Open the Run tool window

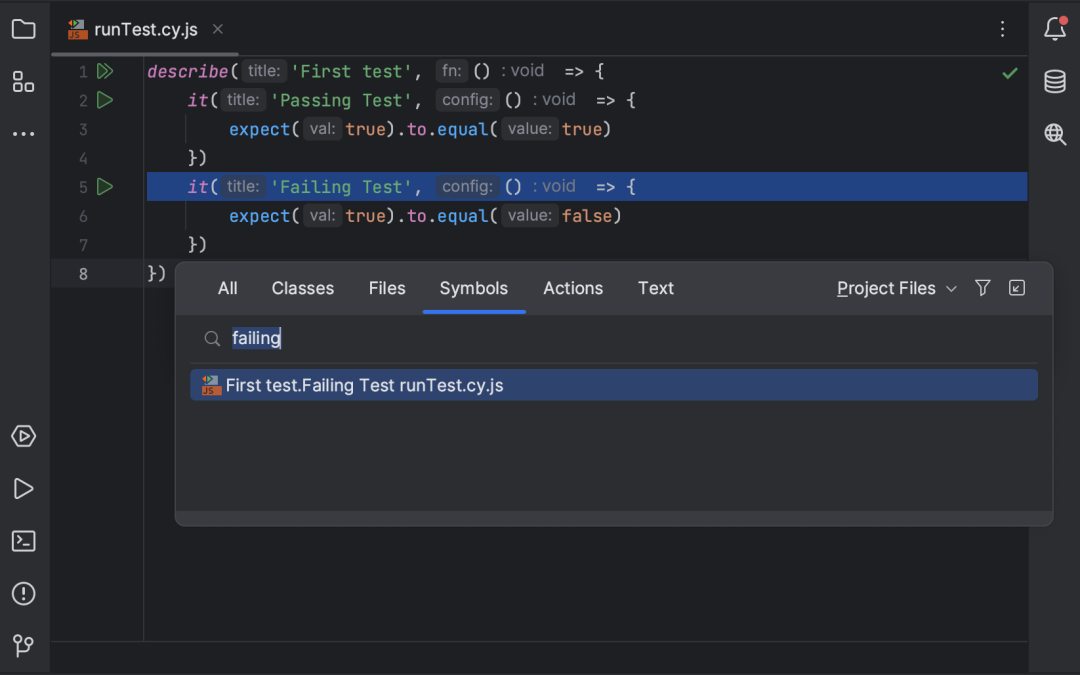point(23,488)
